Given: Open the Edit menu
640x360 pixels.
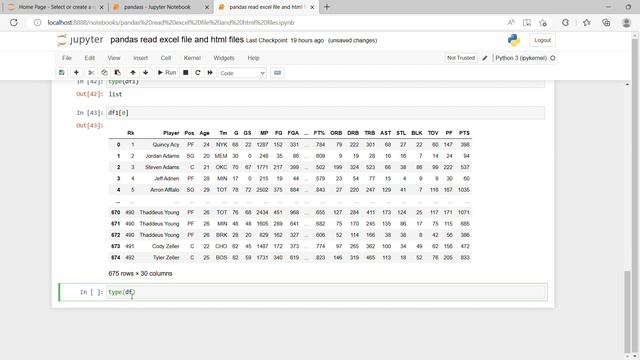Looking at the screenshot, I should point(90,58).
